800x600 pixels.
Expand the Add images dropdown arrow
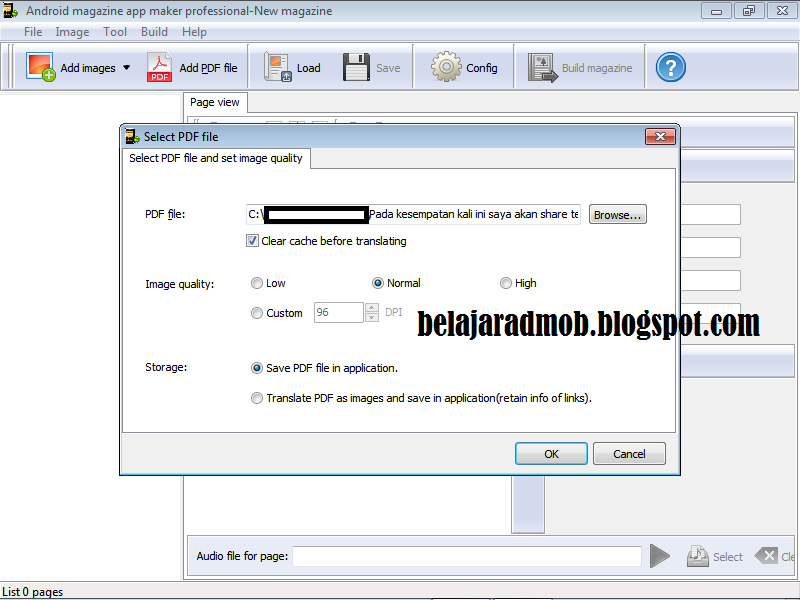click(127, 67)
